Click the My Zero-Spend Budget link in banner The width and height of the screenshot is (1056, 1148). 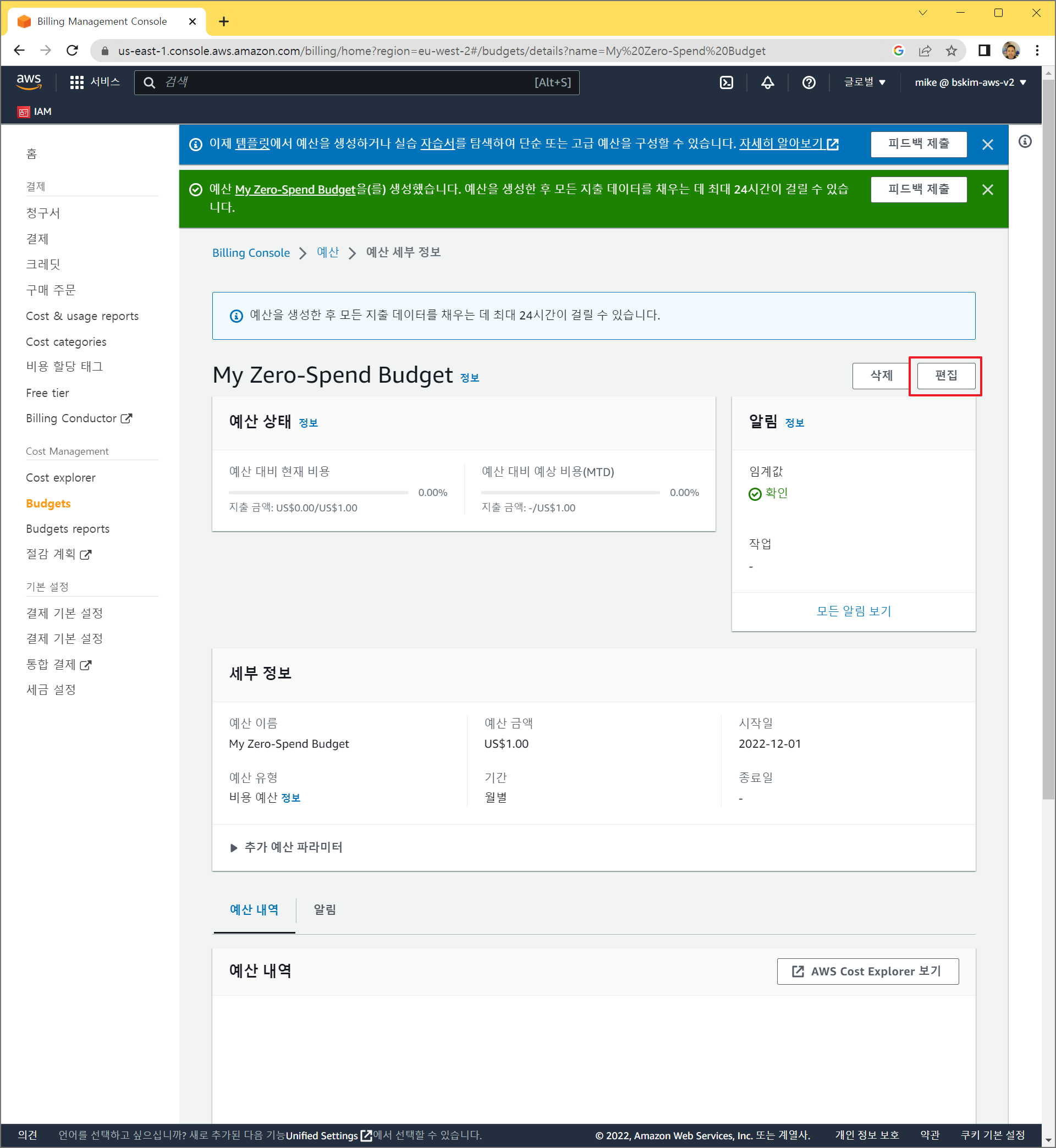click(295, 189)
